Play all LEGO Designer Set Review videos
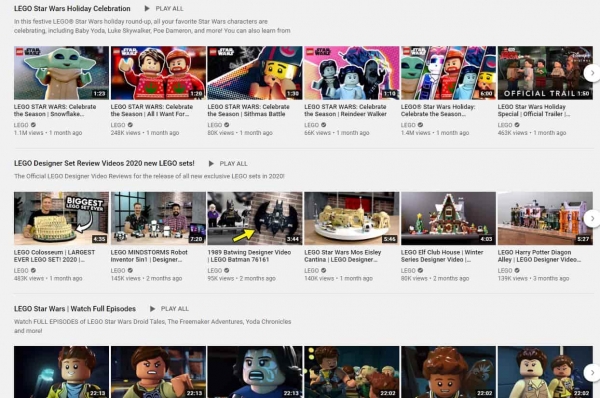This screenshot has width=600, height=398. [228, 163]
